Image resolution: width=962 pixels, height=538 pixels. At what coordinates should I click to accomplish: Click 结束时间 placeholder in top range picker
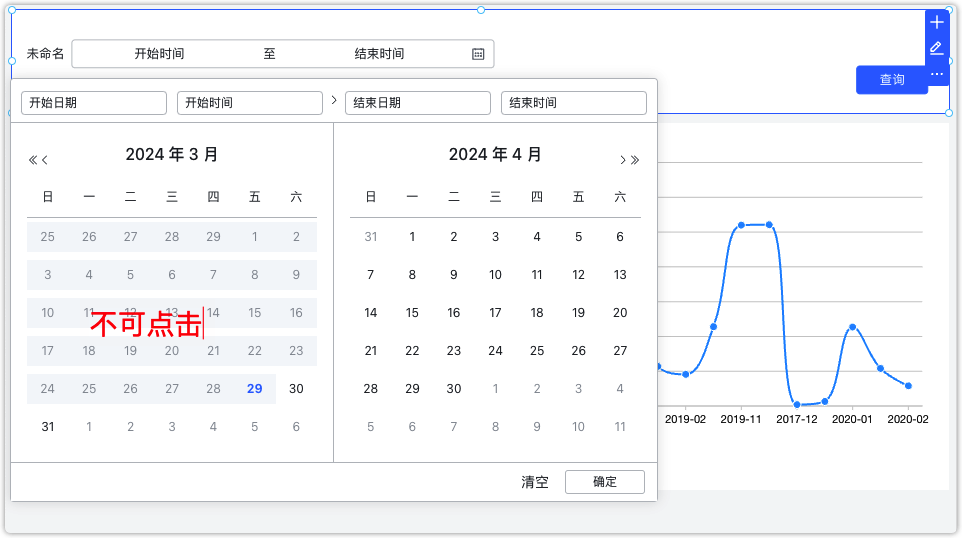coord(379,54)
